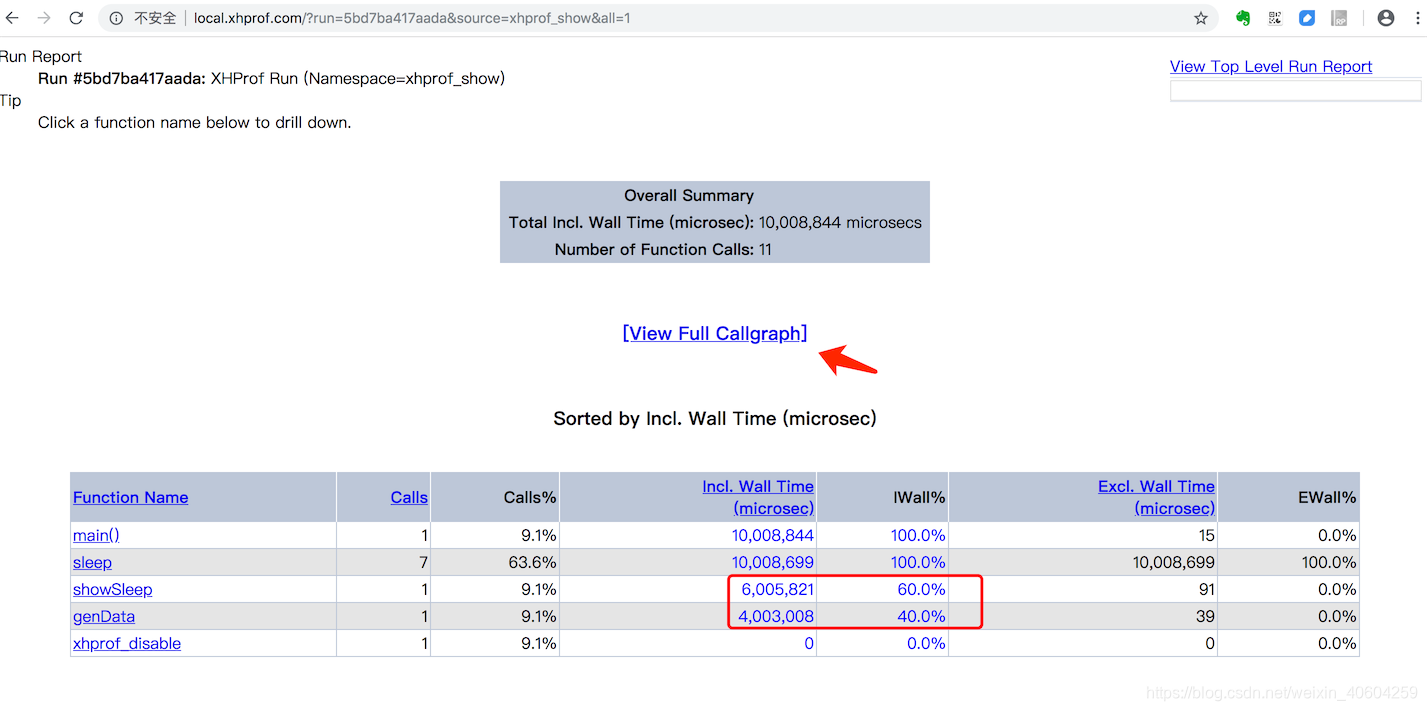Drill down into the xhprof_disable function
This screenshot has width=1427, height=711.
[127, 643]
